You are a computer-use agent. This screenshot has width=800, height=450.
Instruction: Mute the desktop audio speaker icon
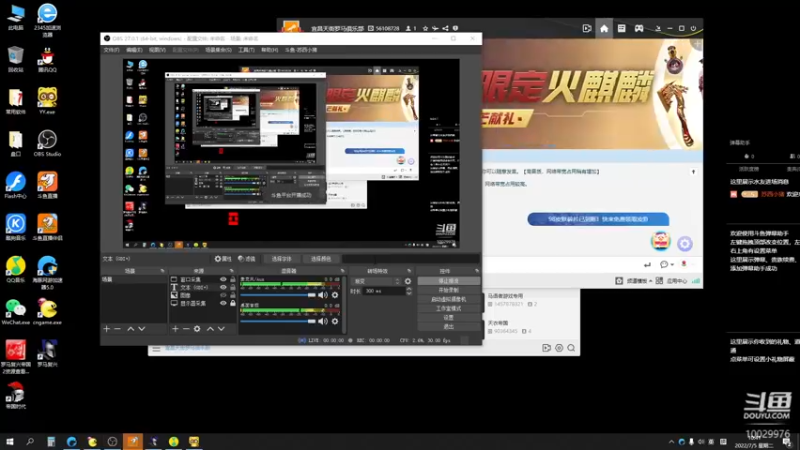click(323, 321)
